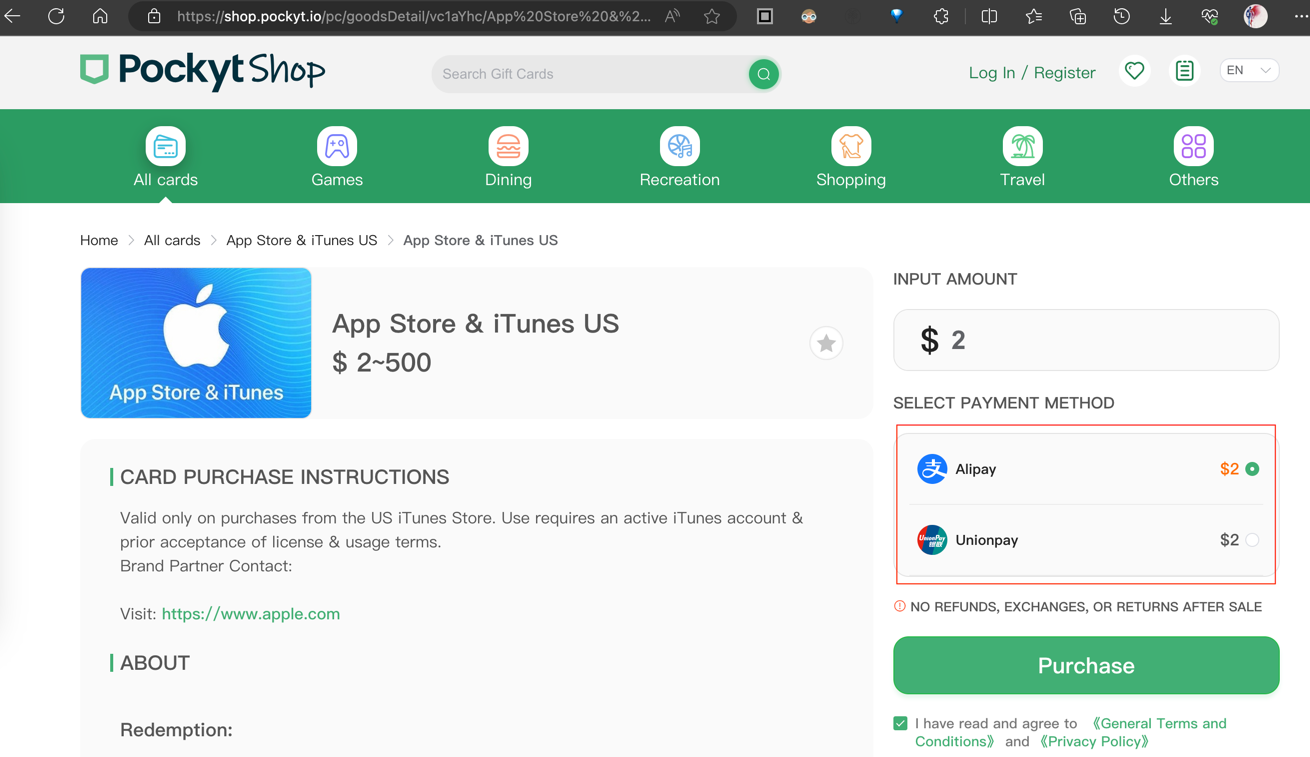1310x757 pixels.
Task: Click the Log In / Register link
Action: [x=1031, y=73]
